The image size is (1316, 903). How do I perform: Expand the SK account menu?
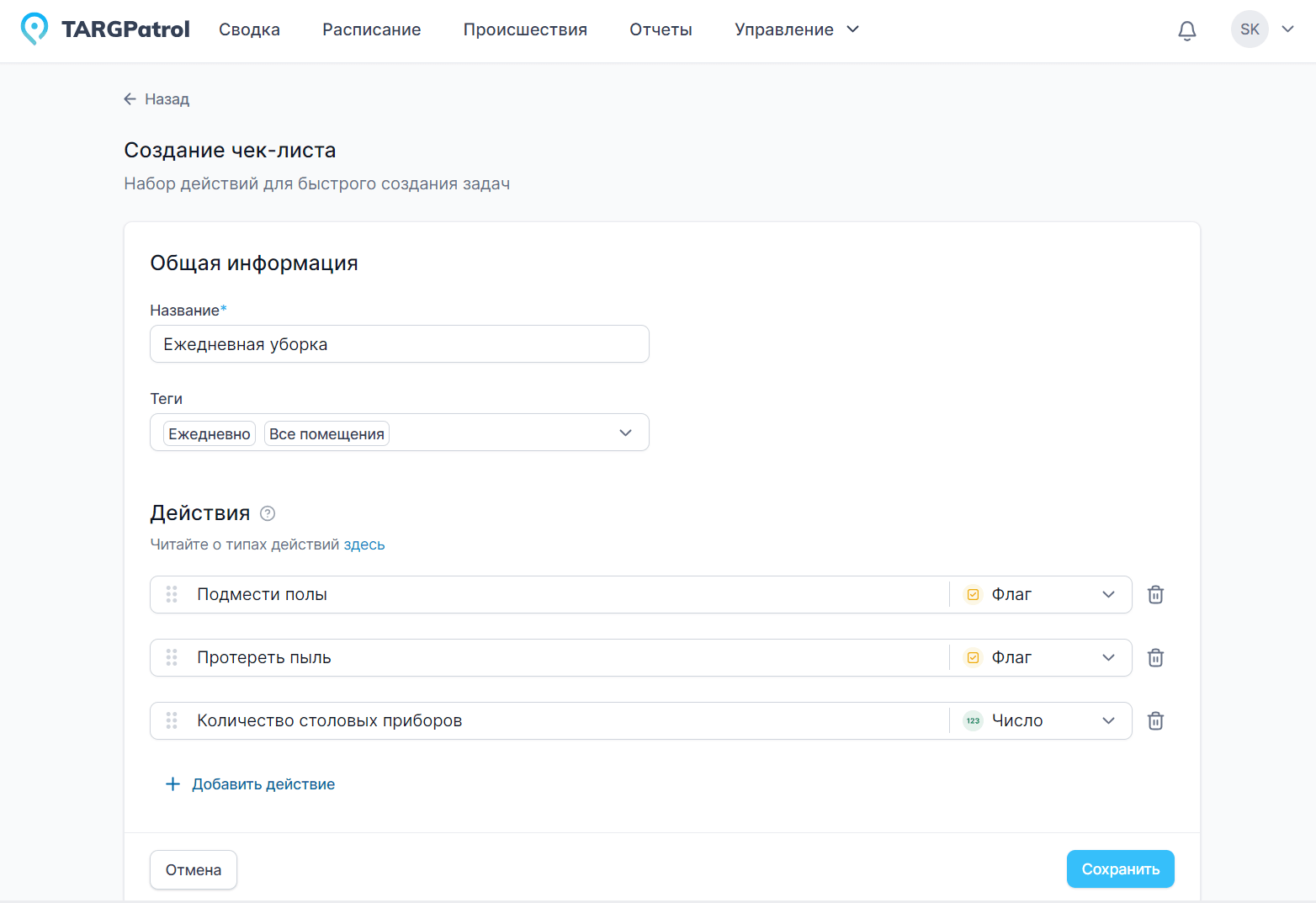[x=1287, y=29]
